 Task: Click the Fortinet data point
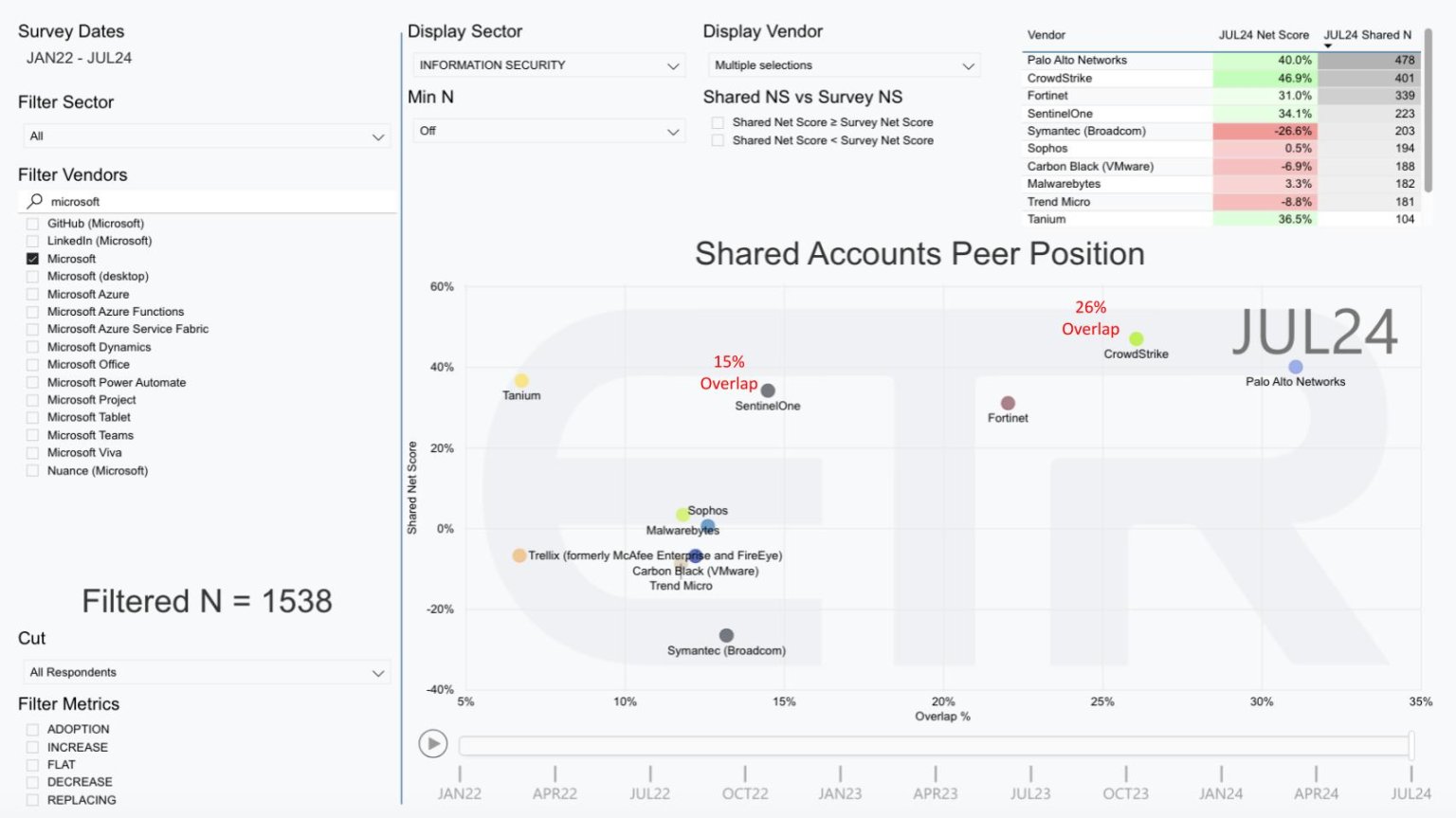(x=1008, y=404)
